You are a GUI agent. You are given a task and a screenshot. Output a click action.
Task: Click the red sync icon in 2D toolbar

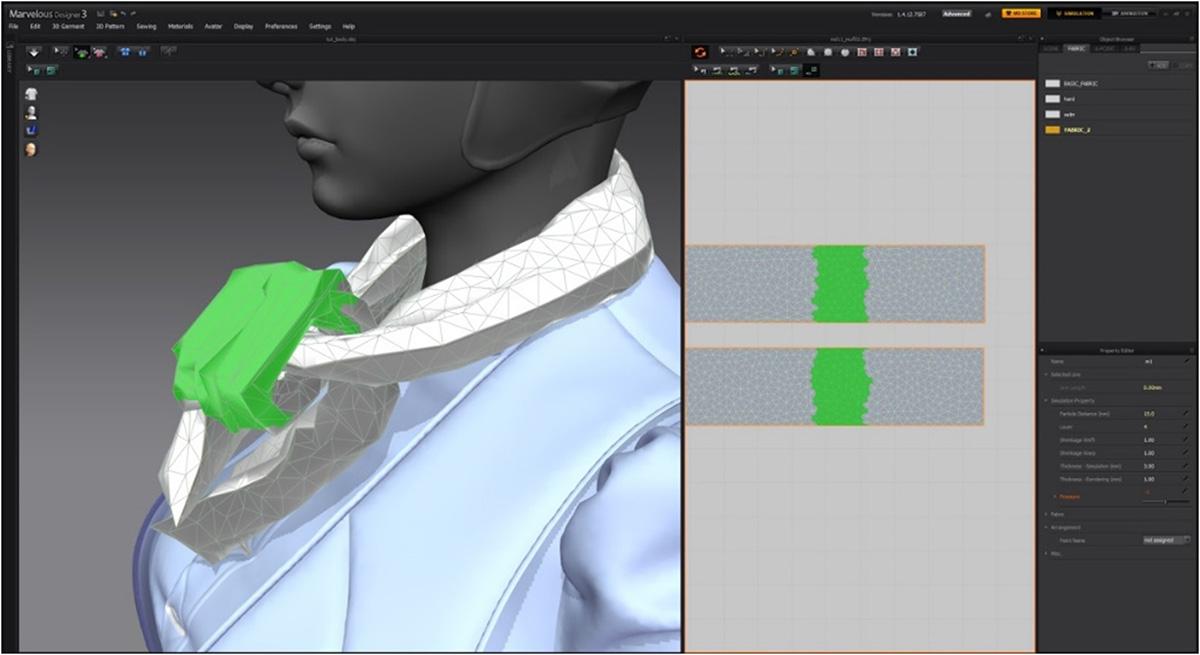coord(700,51)
